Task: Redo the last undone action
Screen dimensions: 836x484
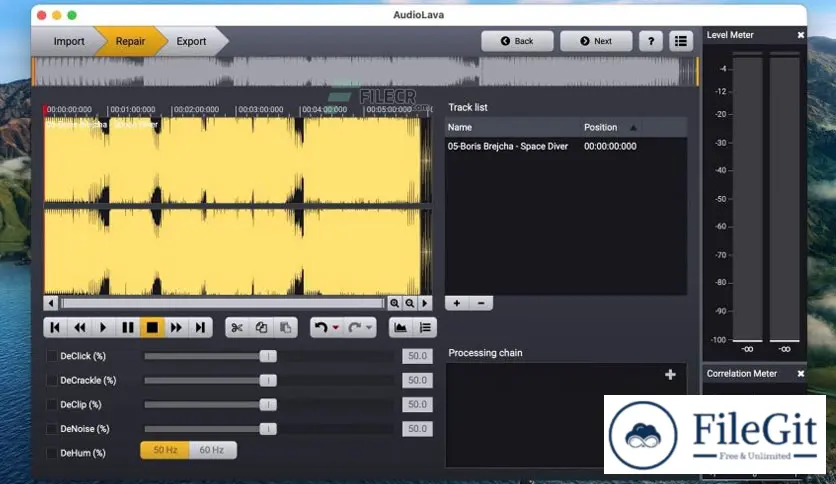Action: point(355,327)
